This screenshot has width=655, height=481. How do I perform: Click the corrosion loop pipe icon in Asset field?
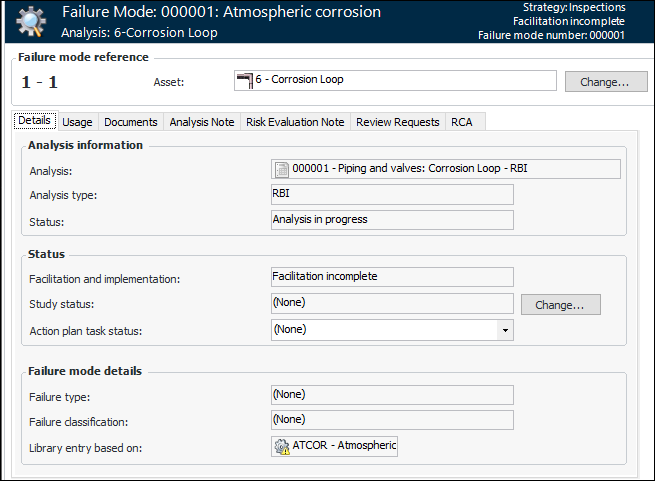(244, 81)
